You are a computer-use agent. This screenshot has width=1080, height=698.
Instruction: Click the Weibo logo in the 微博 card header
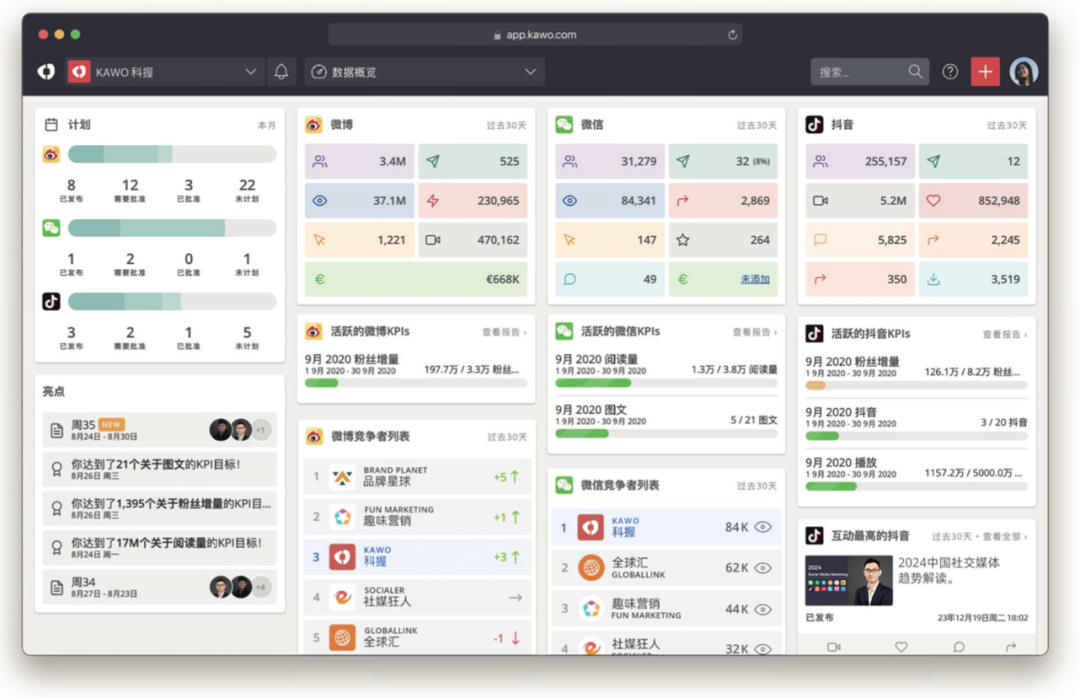pyautogui.click(x=313, y=125)
